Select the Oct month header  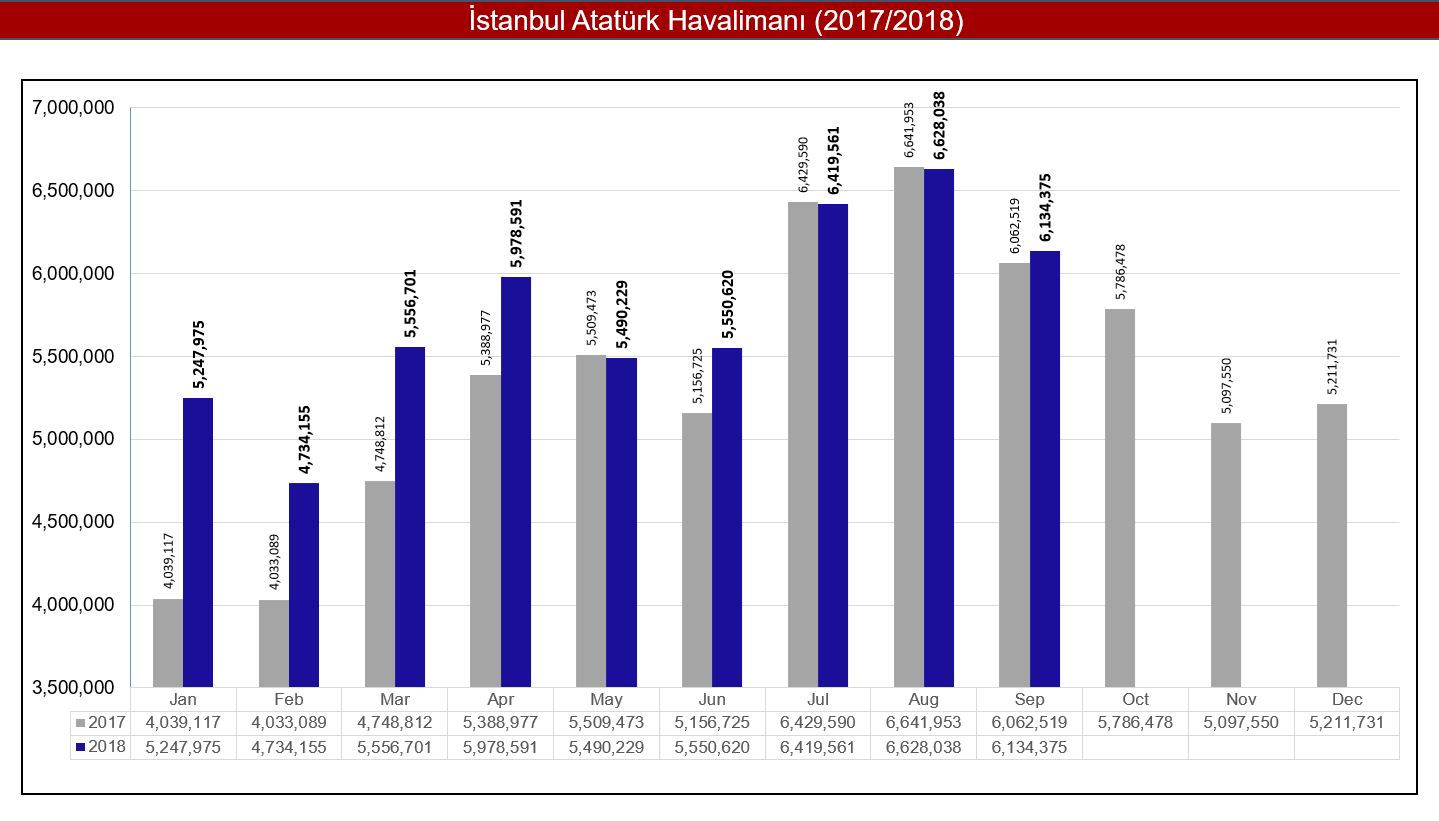pos(1135,699)
